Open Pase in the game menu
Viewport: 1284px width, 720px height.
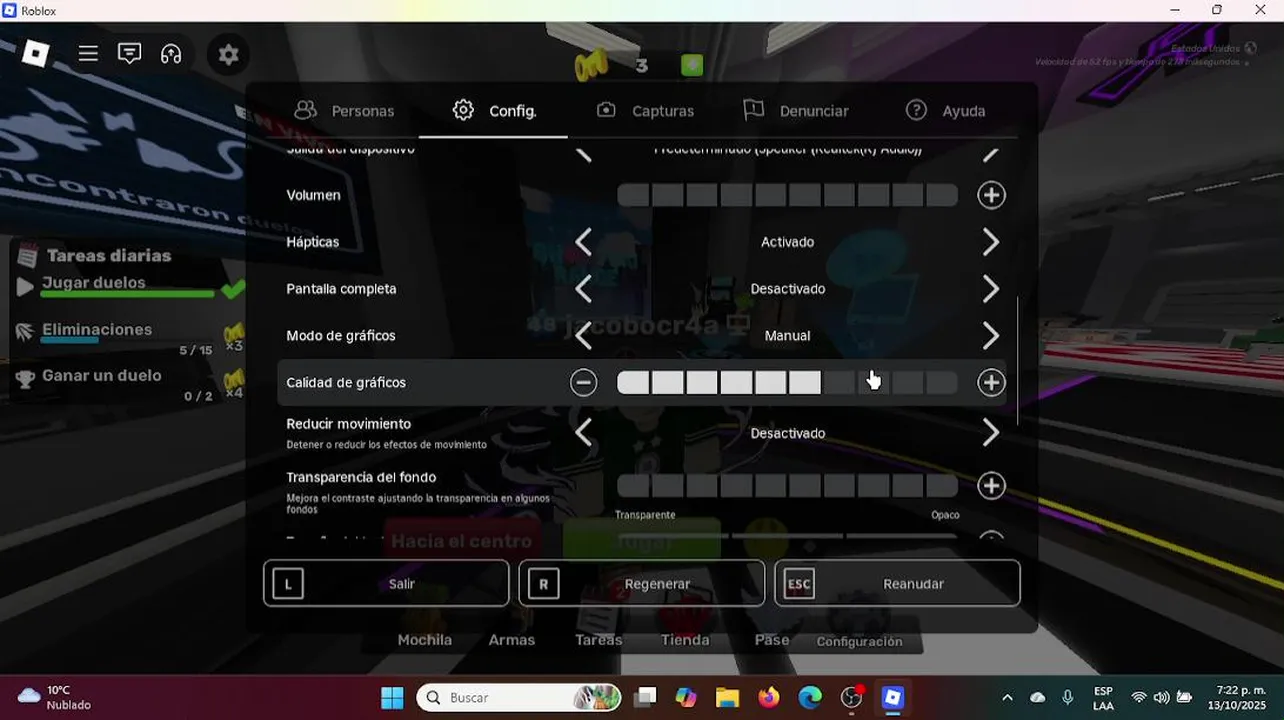click(x=772, y=640)
